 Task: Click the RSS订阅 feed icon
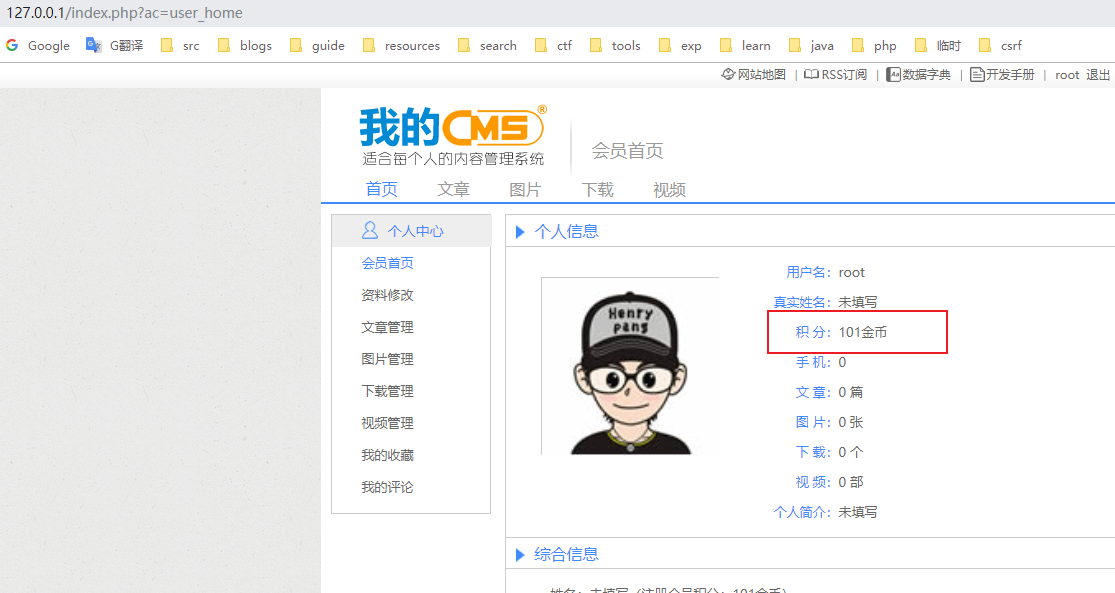(812, 75)
